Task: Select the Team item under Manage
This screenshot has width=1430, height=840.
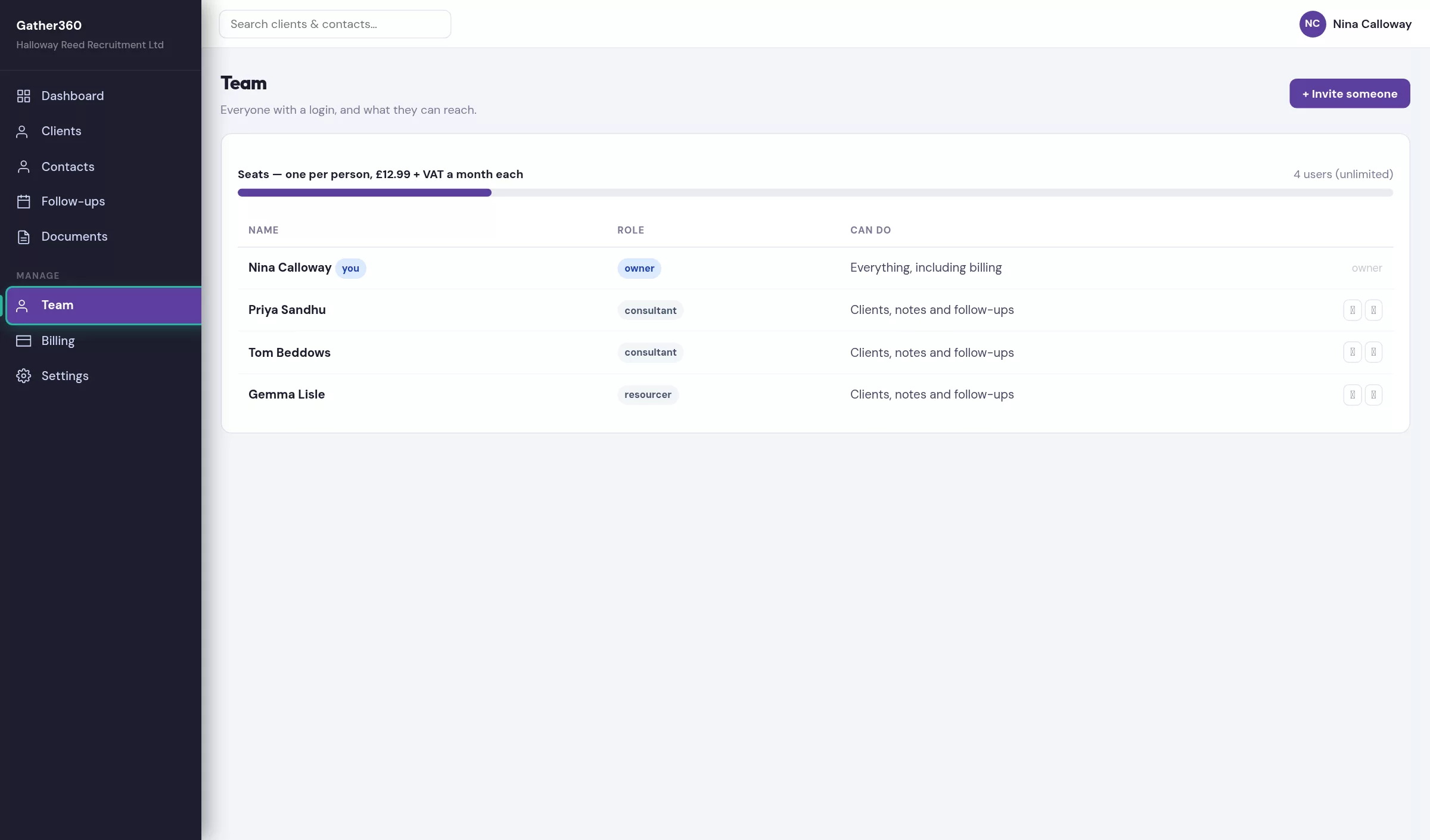Action: (104, 306)
